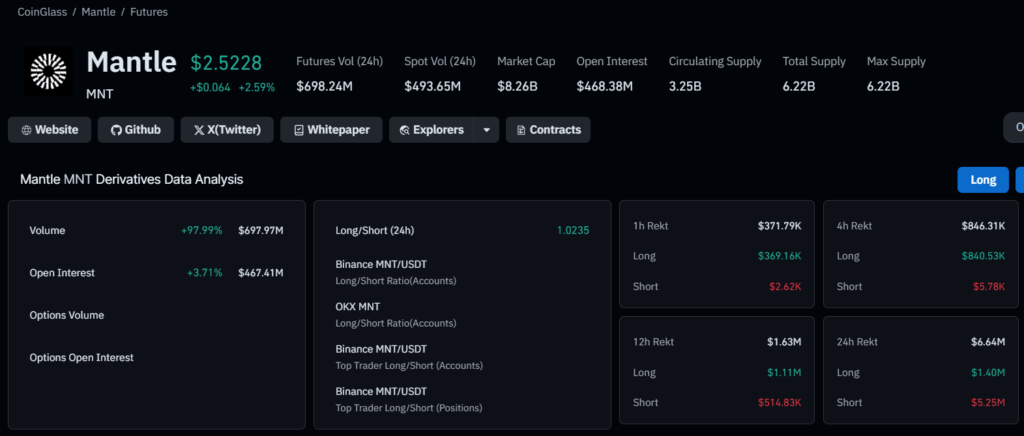
Task: Select Open Interest value $467.41M
Action: (x=261, y=273)
